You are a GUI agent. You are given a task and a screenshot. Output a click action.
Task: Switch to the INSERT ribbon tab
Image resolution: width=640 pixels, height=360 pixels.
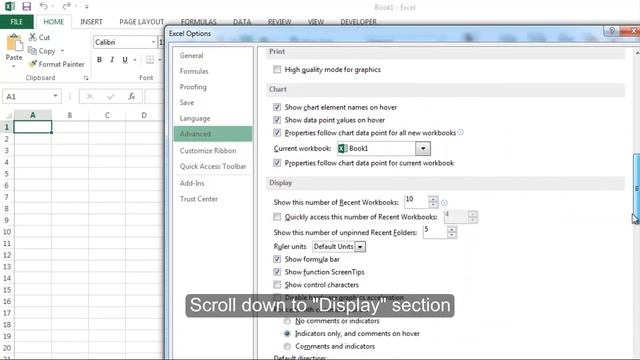91,22
